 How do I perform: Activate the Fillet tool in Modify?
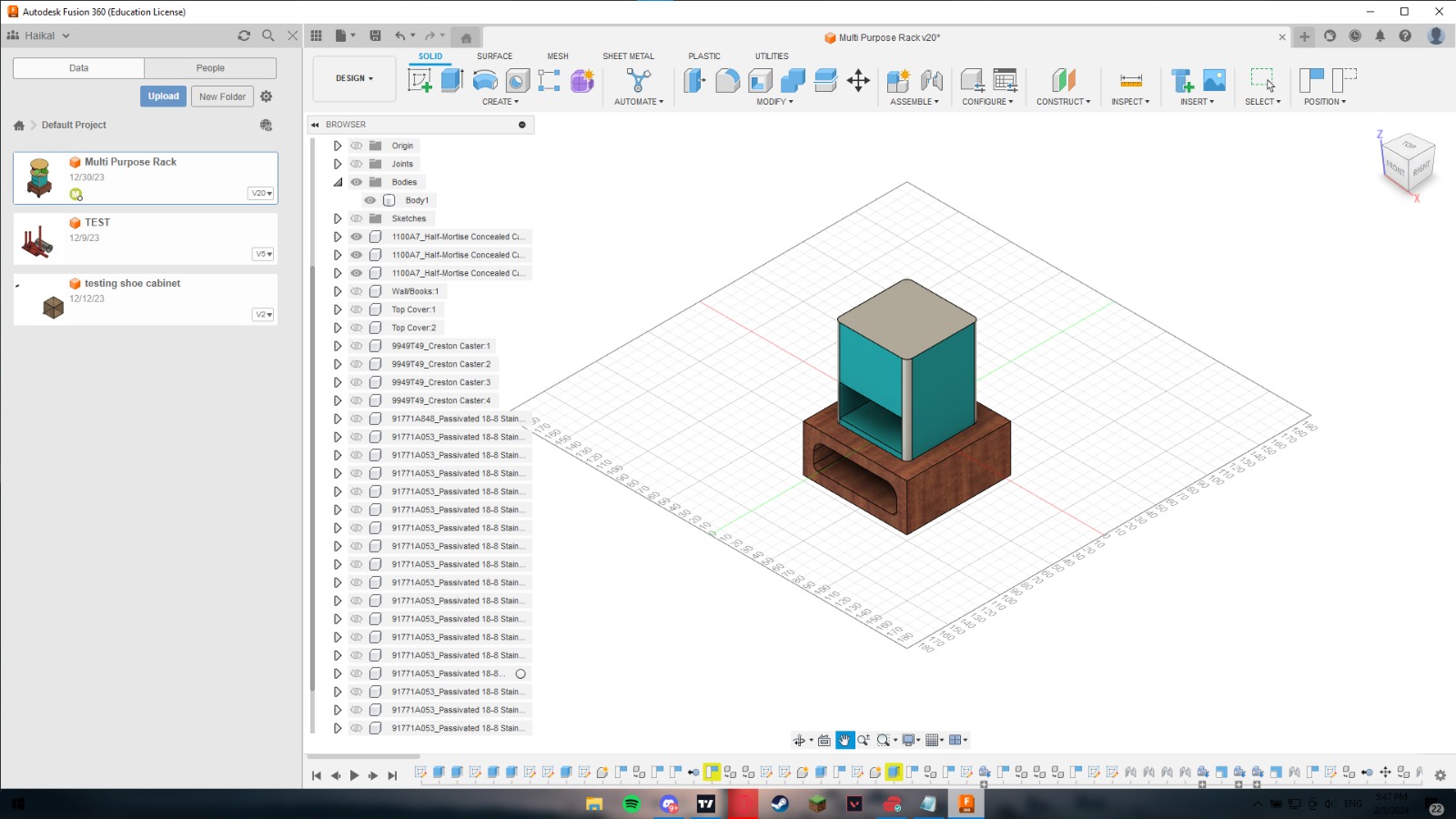[727, 81]
